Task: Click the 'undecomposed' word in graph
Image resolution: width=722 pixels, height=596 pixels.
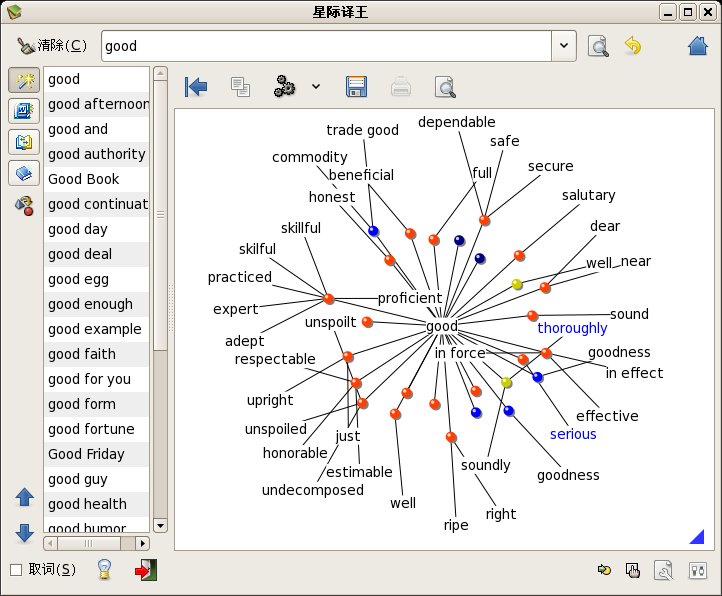Action: click(313, 490)
